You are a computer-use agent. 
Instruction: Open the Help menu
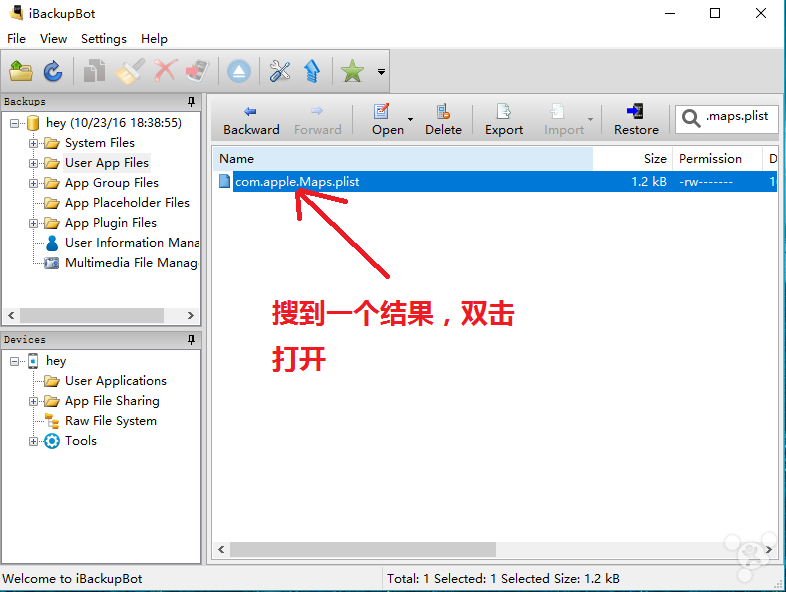(154, 39)
